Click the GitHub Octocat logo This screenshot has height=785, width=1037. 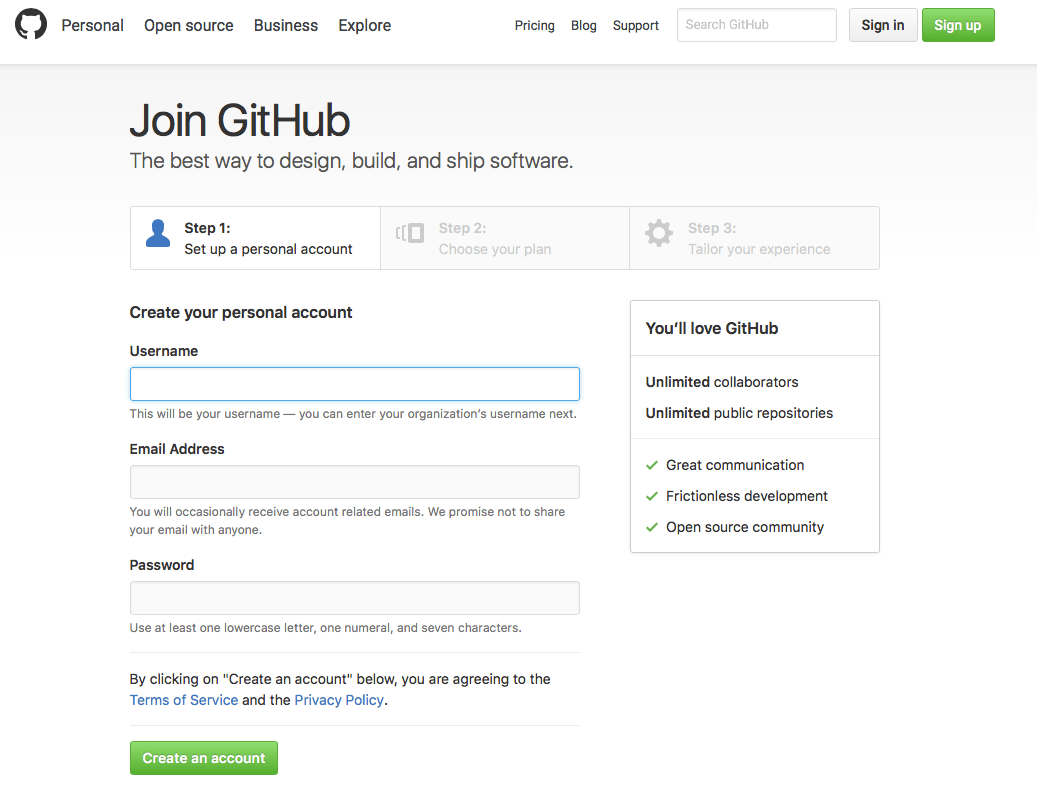click(x=31, y=25)
